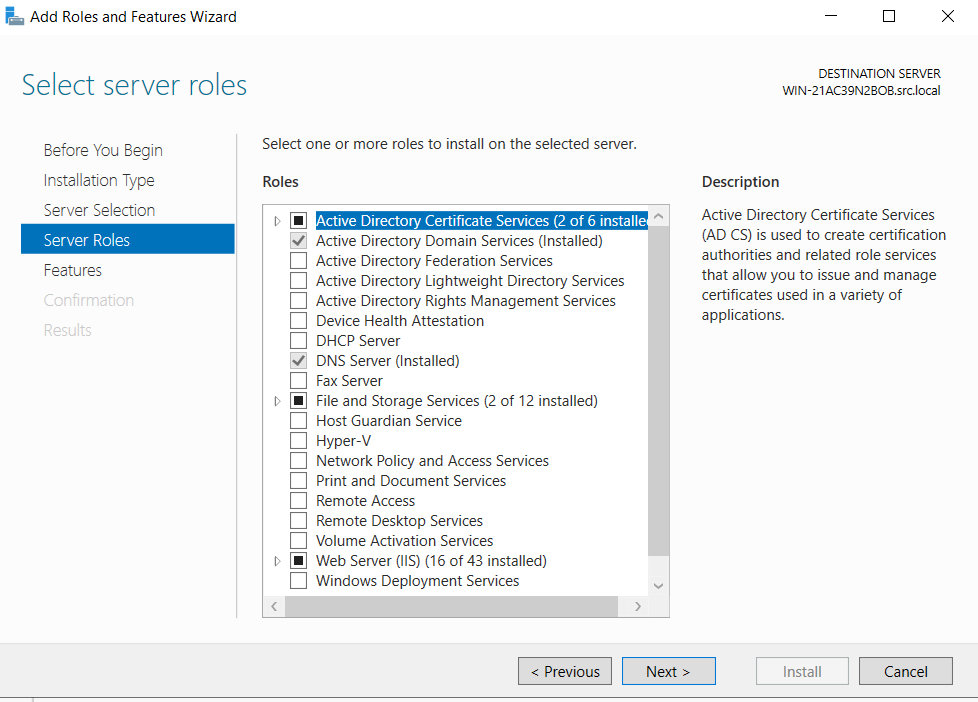The height and width of the screenshot is (702, 978).
Task: Select the DHCP Server row text
Action: [358, 341]
